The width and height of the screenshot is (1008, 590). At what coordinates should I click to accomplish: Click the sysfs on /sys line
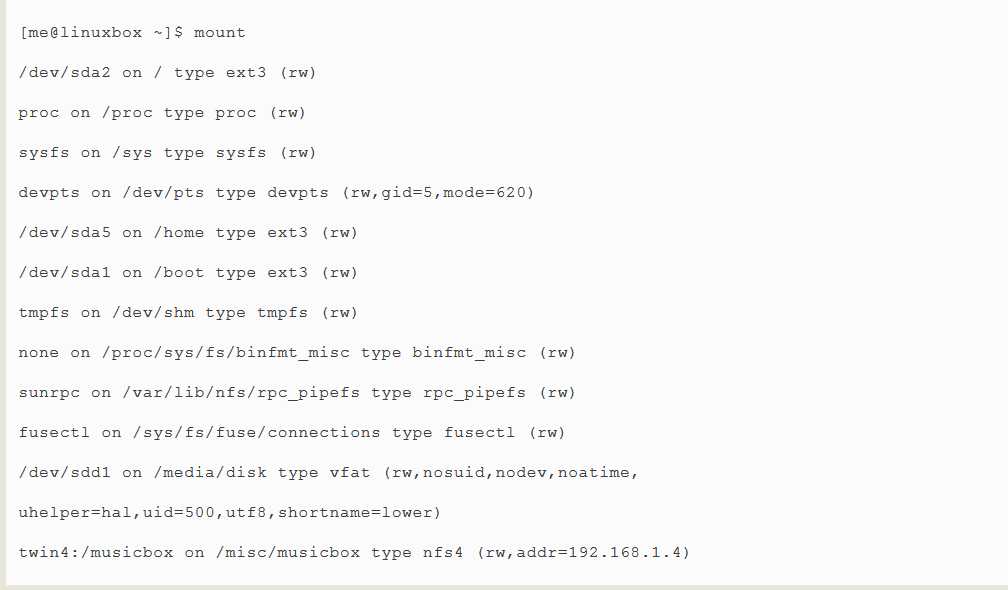tap(167, 153)
